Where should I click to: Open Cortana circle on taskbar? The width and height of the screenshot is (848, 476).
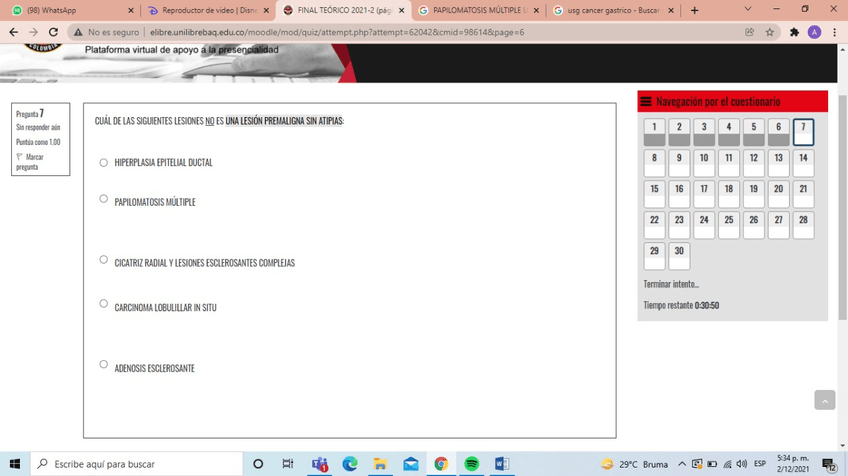pyautogui.click(x=258, y=464)
